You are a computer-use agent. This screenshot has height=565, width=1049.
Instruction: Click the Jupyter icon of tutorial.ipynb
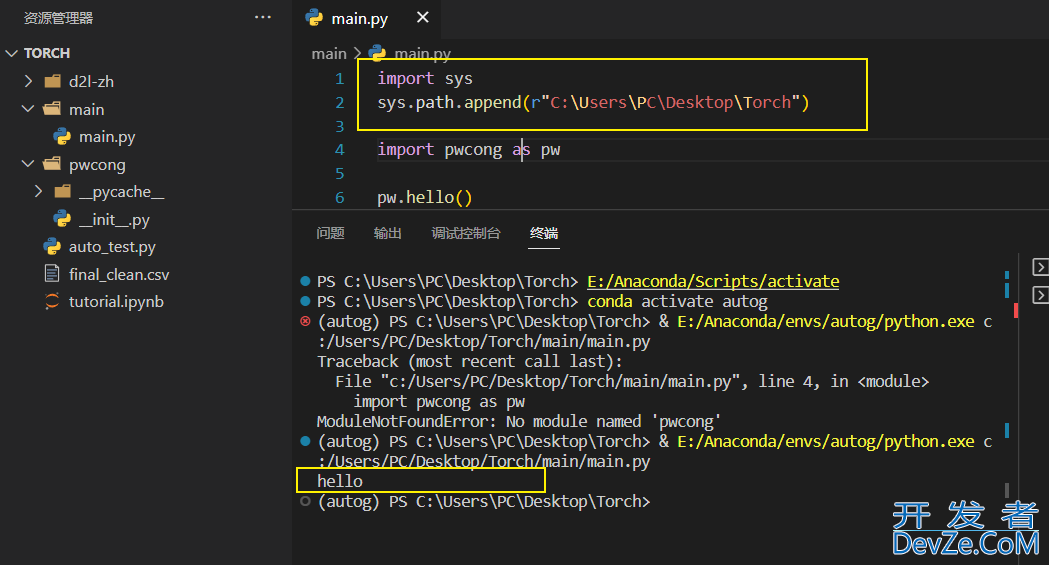click(52, 302)
